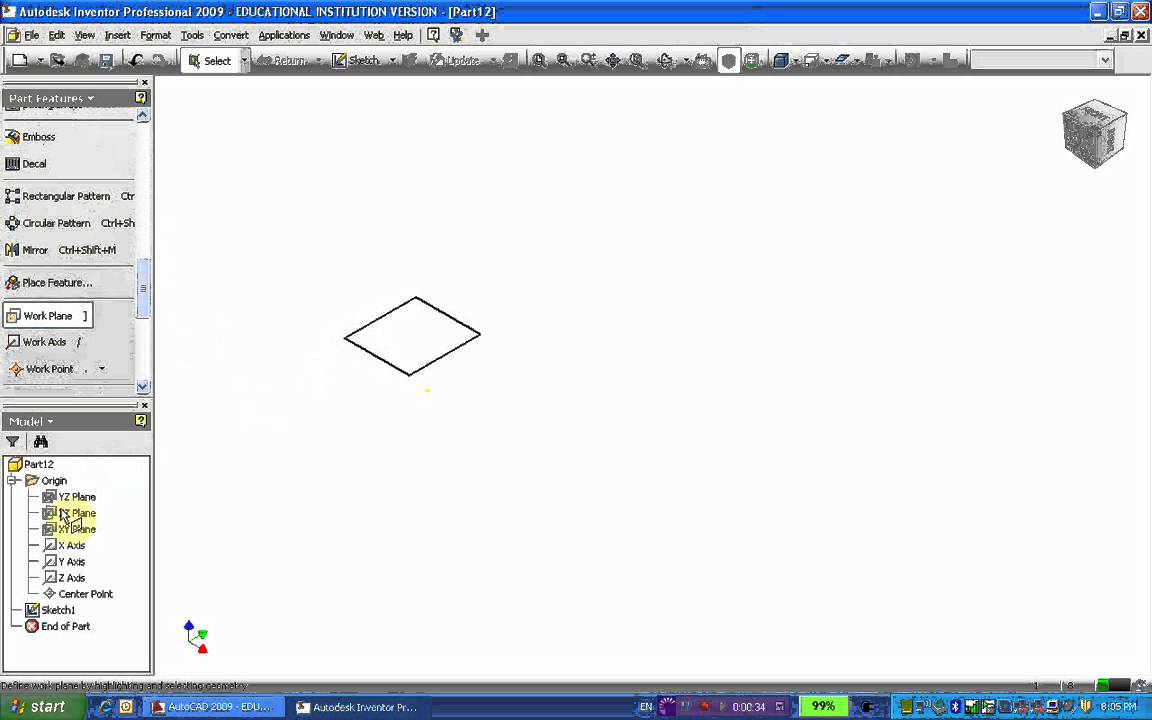Click the Part Features panel scrollbar thumb

click(143, 288)
